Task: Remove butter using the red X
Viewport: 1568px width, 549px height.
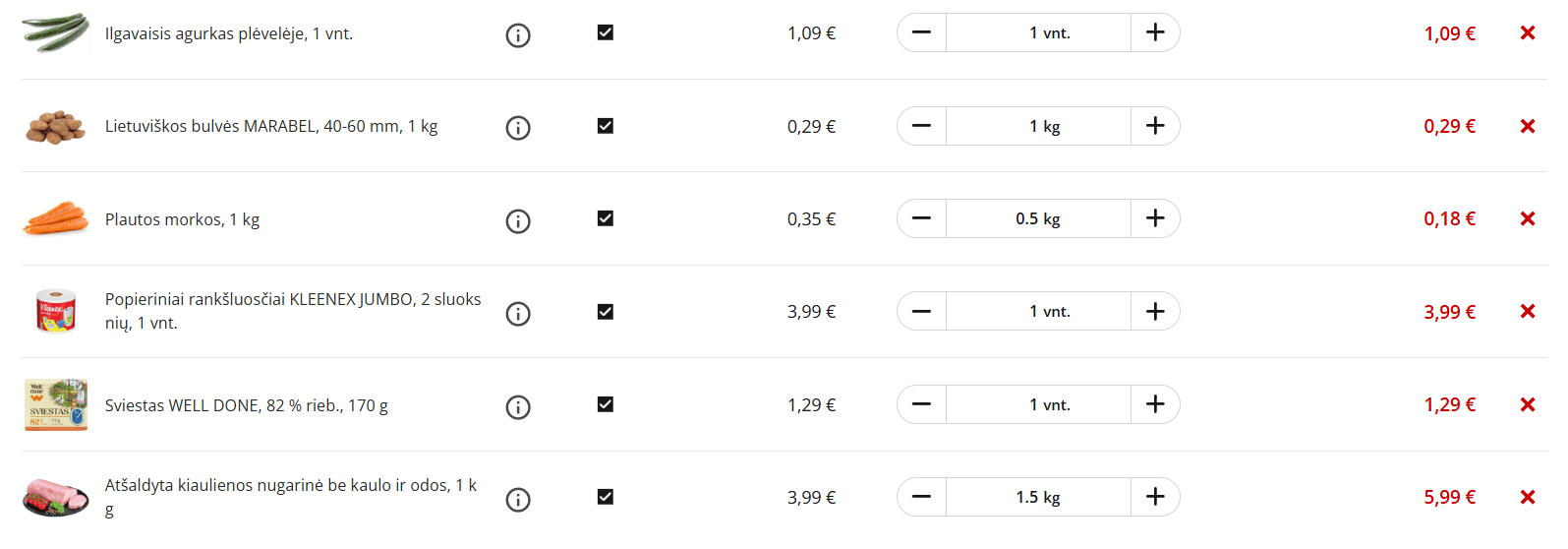Action: point(1527,404)
